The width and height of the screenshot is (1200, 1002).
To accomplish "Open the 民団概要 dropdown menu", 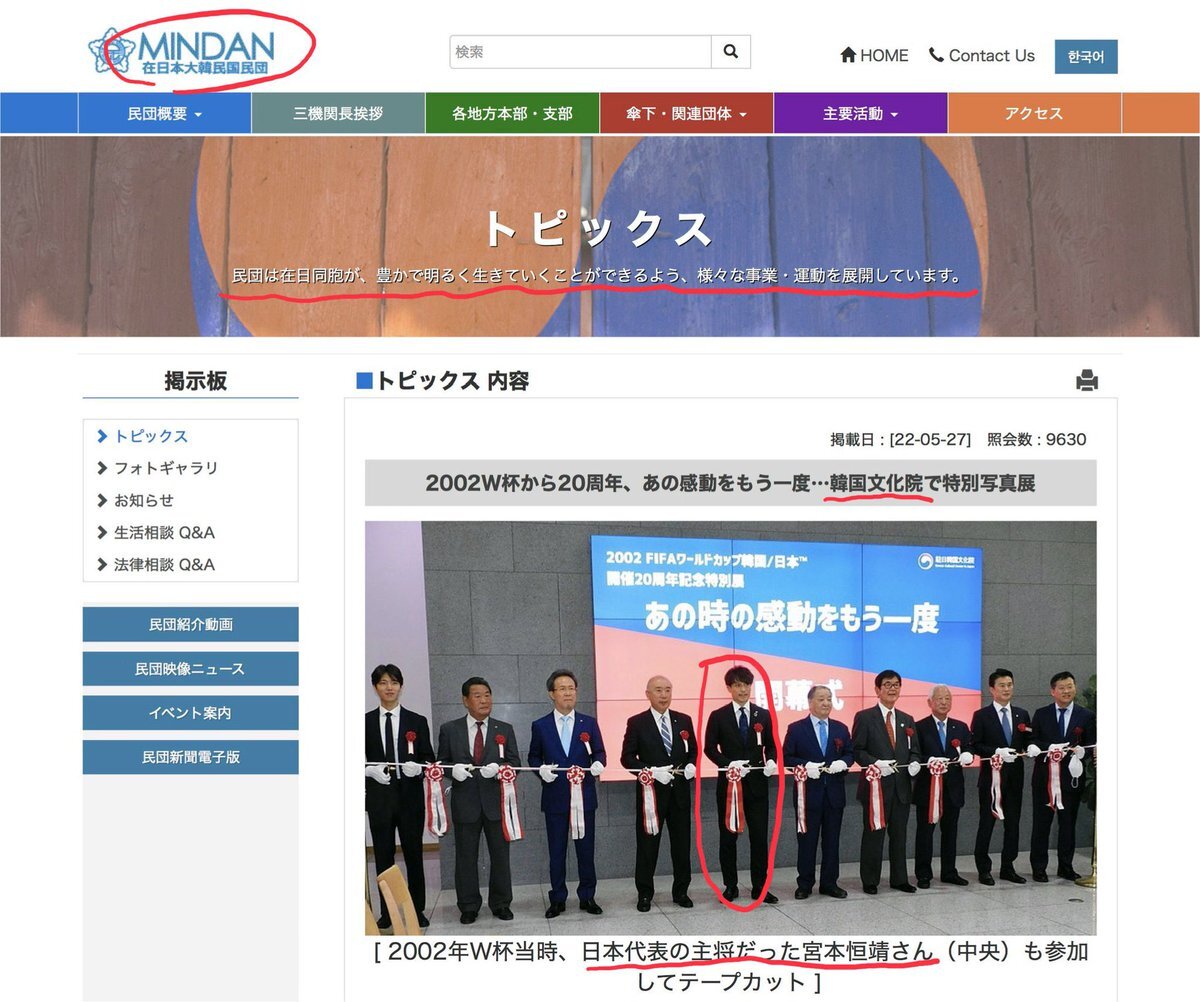I will pos(165,113).
